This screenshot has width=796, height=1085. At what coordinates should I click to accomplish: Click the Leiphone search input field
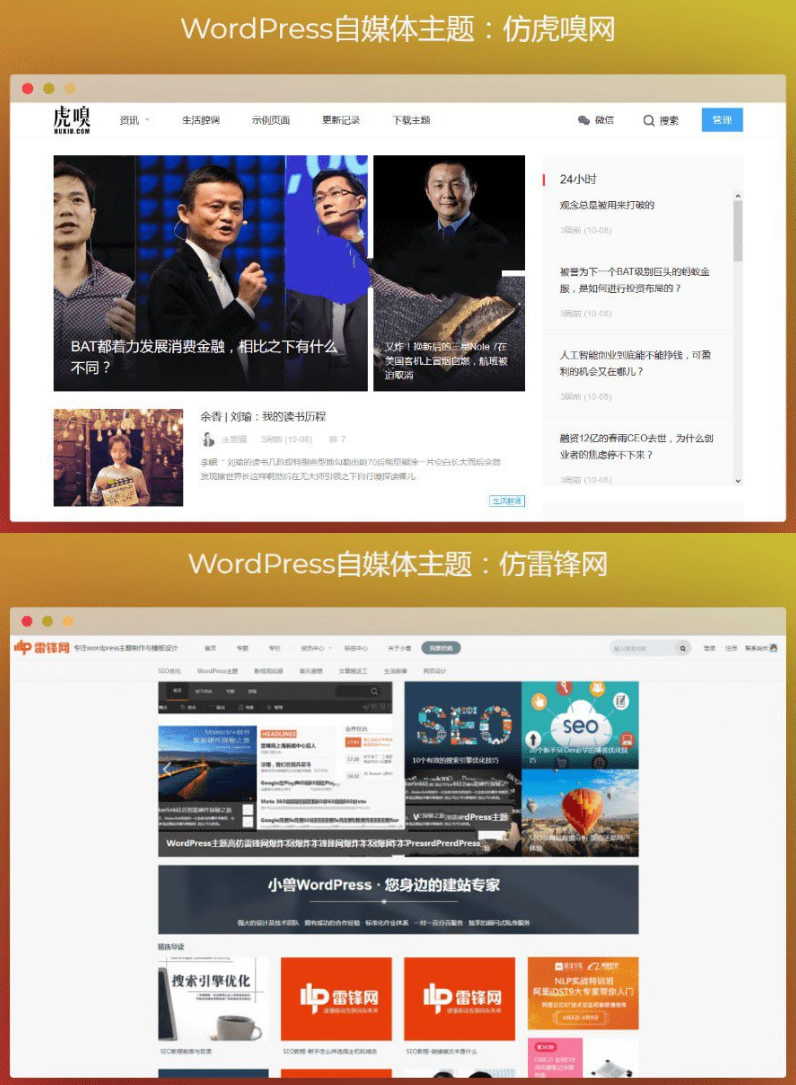642,648
